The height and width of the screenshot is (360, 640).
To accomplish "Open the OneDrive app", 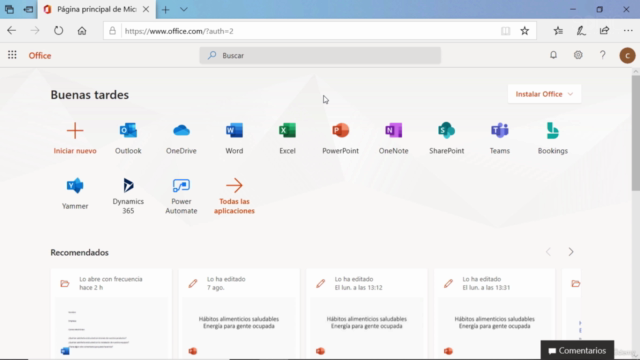I will 181,138.
